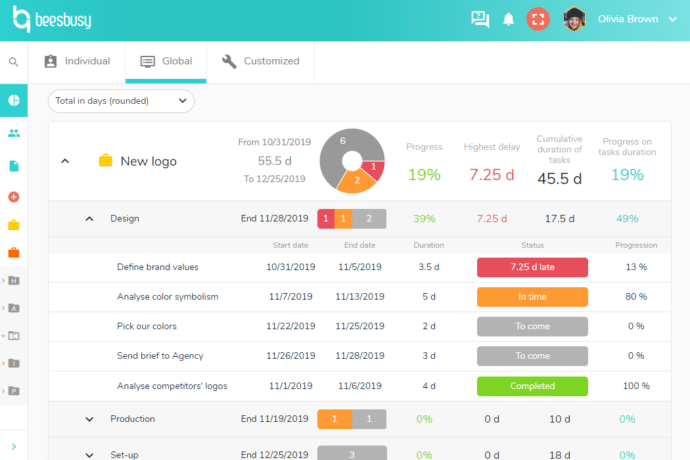Switch to the Customized tab

pyautogui.click(x=261, y=61)
